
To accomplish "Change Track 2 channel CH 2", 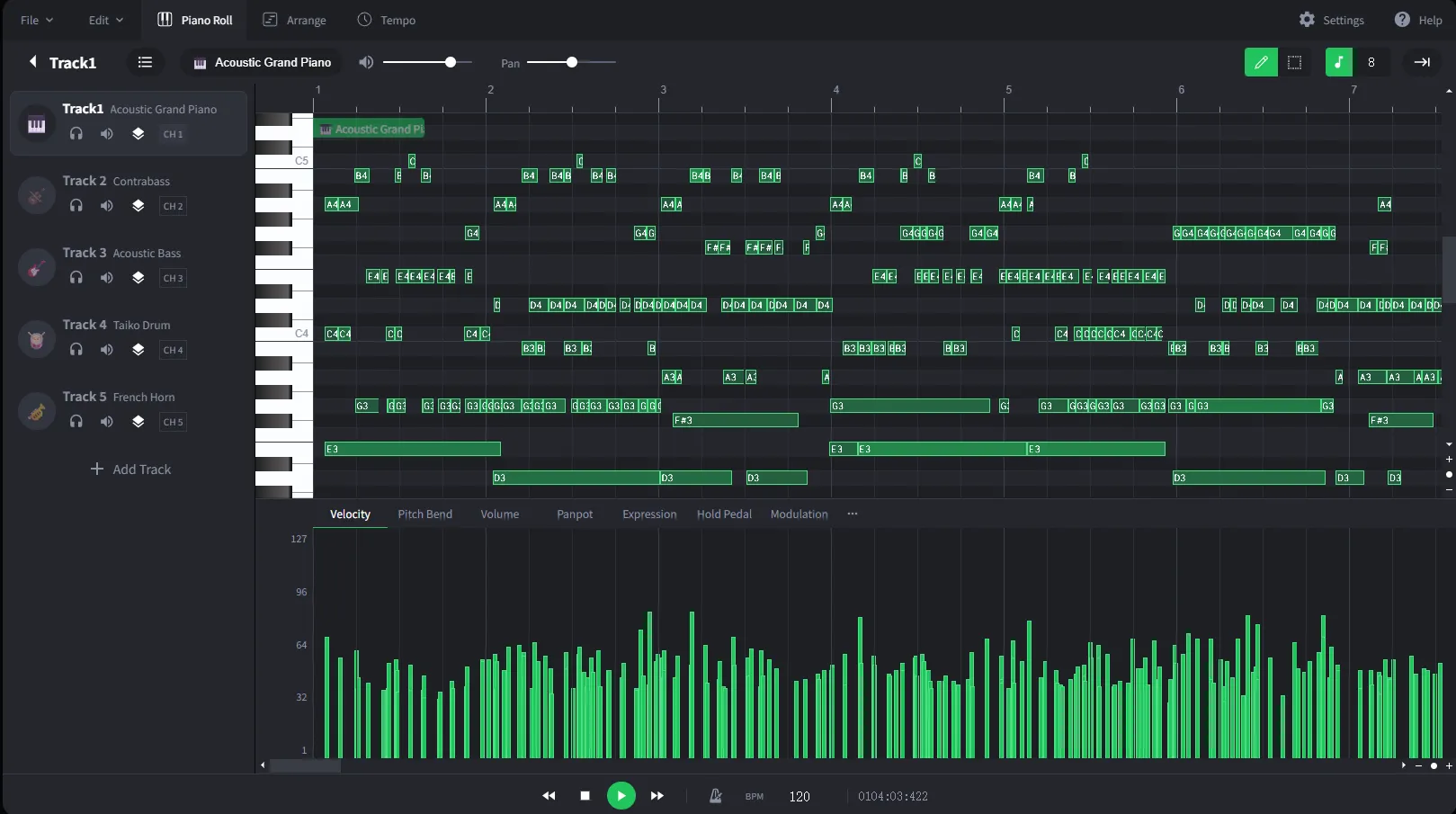I will click(173, 206).
